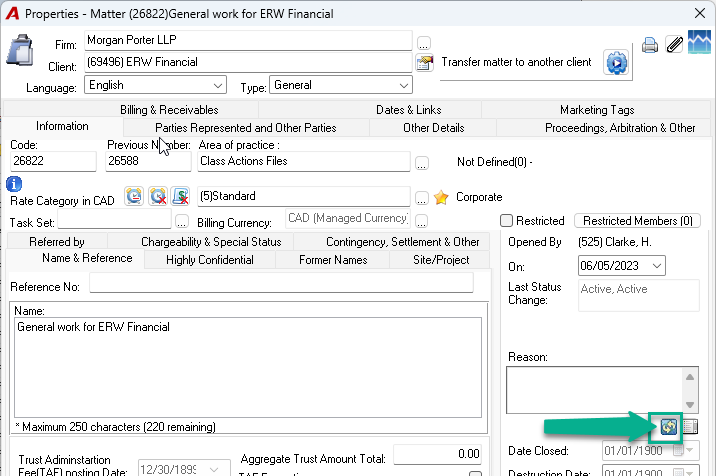The width and height of the screenshot is (716, 476).
Task: Click ellipsis button beside (5)Standard rate field
Action: point(422,198)
